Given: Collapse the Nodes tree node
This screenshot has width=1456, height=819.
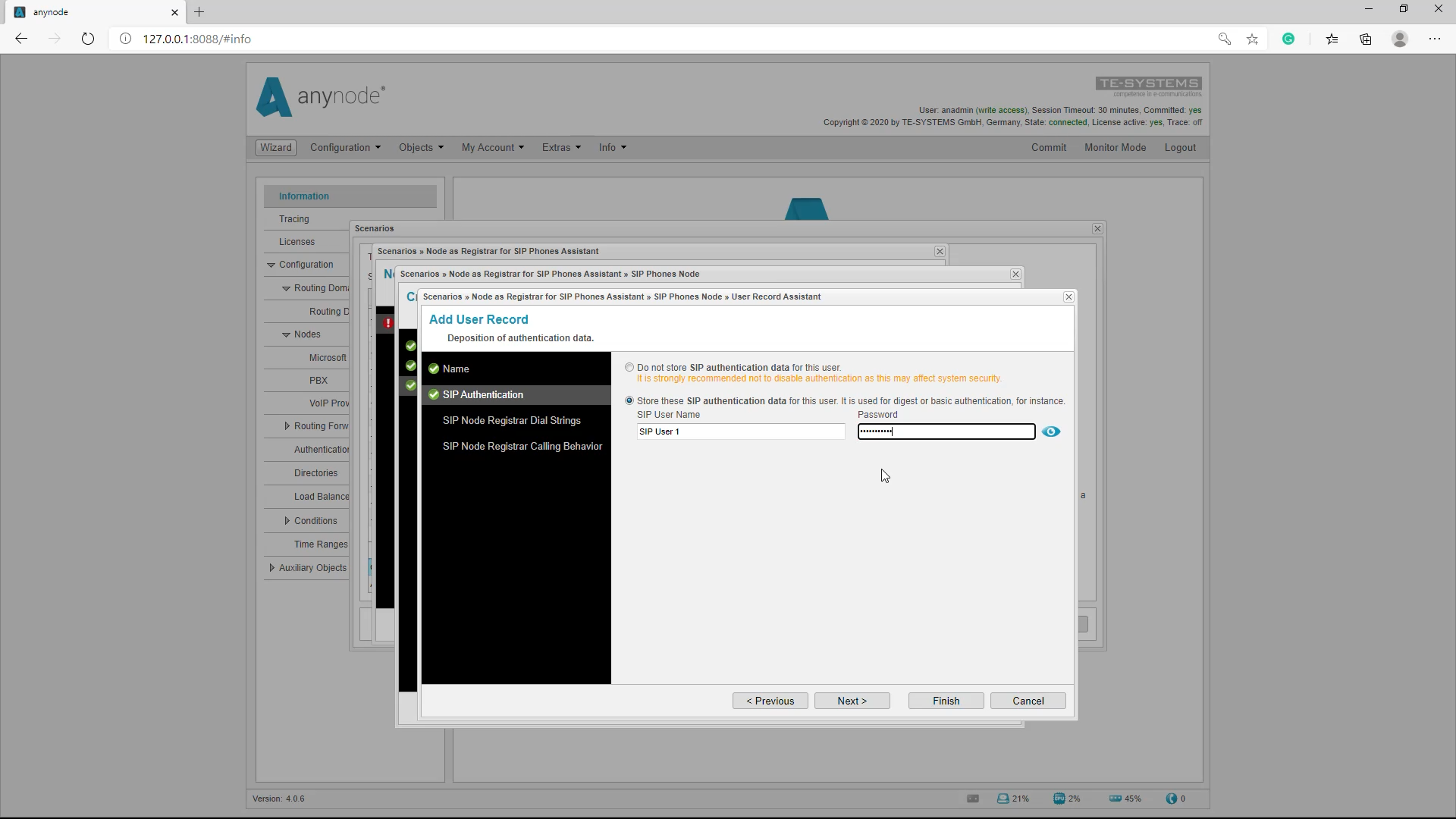Looking at the screenshot, I should 286,334.
